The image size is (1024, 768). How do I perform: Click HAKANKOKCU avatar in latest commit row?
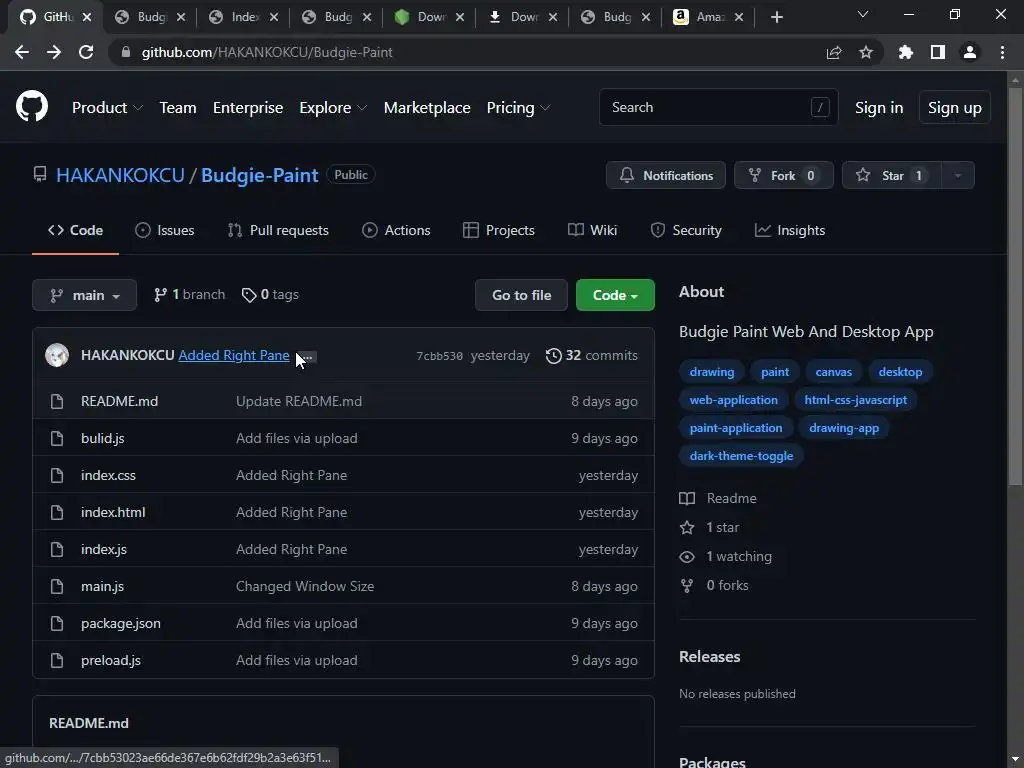57,355
